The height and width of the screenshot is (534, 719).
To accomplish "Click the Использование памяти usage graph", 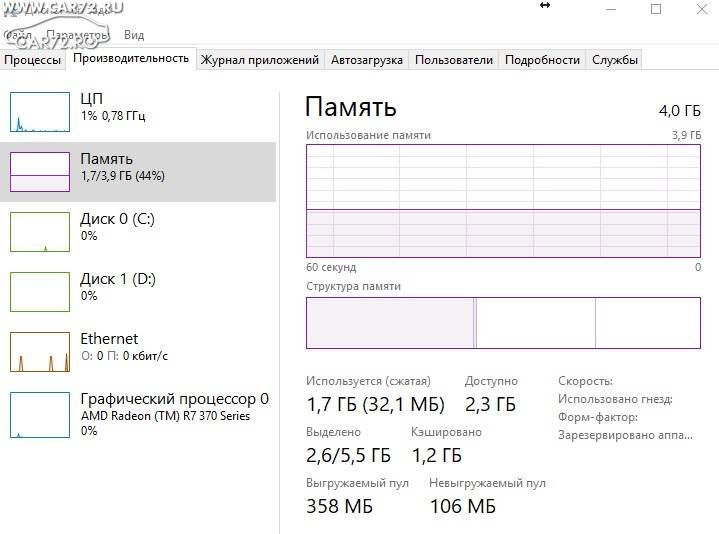I will pyautogui.click(x=503, y=201).
